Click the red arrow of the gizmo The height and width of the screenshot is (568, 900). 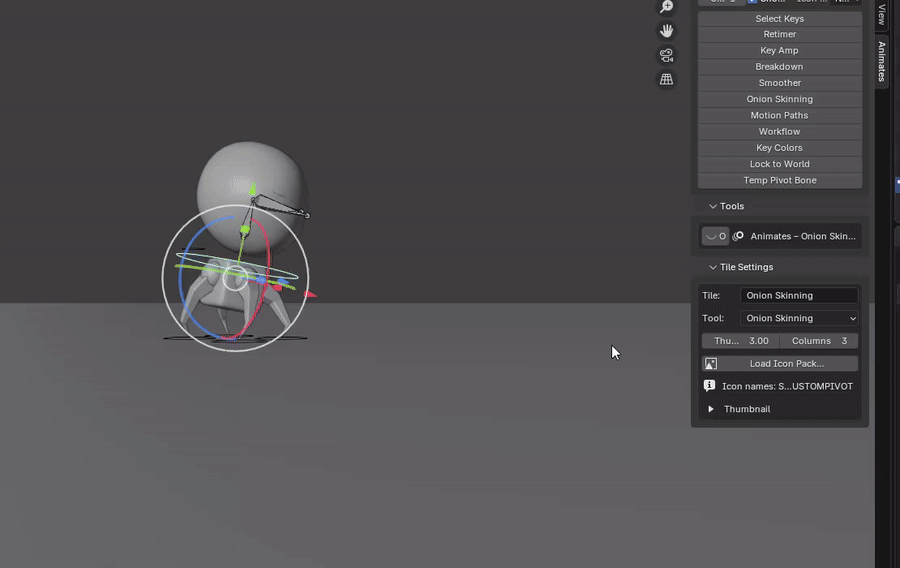point(310,294)
